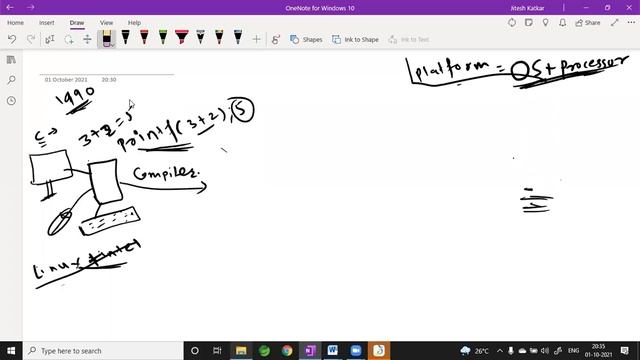Activate the Lasso Select tool

pyautogui.click(x=69, y=40)
